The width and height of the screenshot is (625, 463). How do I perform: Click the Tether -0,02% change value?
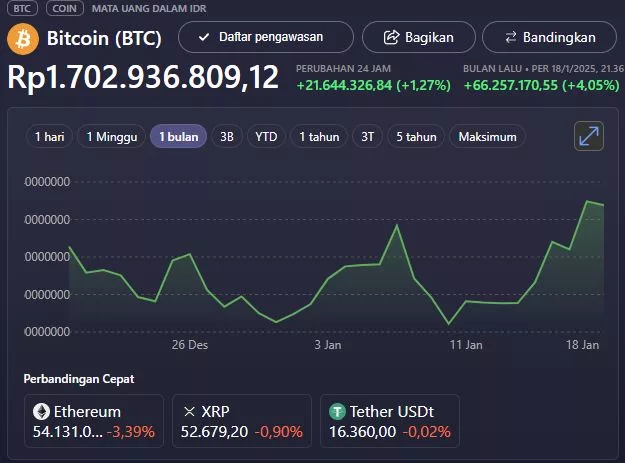point(426,432)
